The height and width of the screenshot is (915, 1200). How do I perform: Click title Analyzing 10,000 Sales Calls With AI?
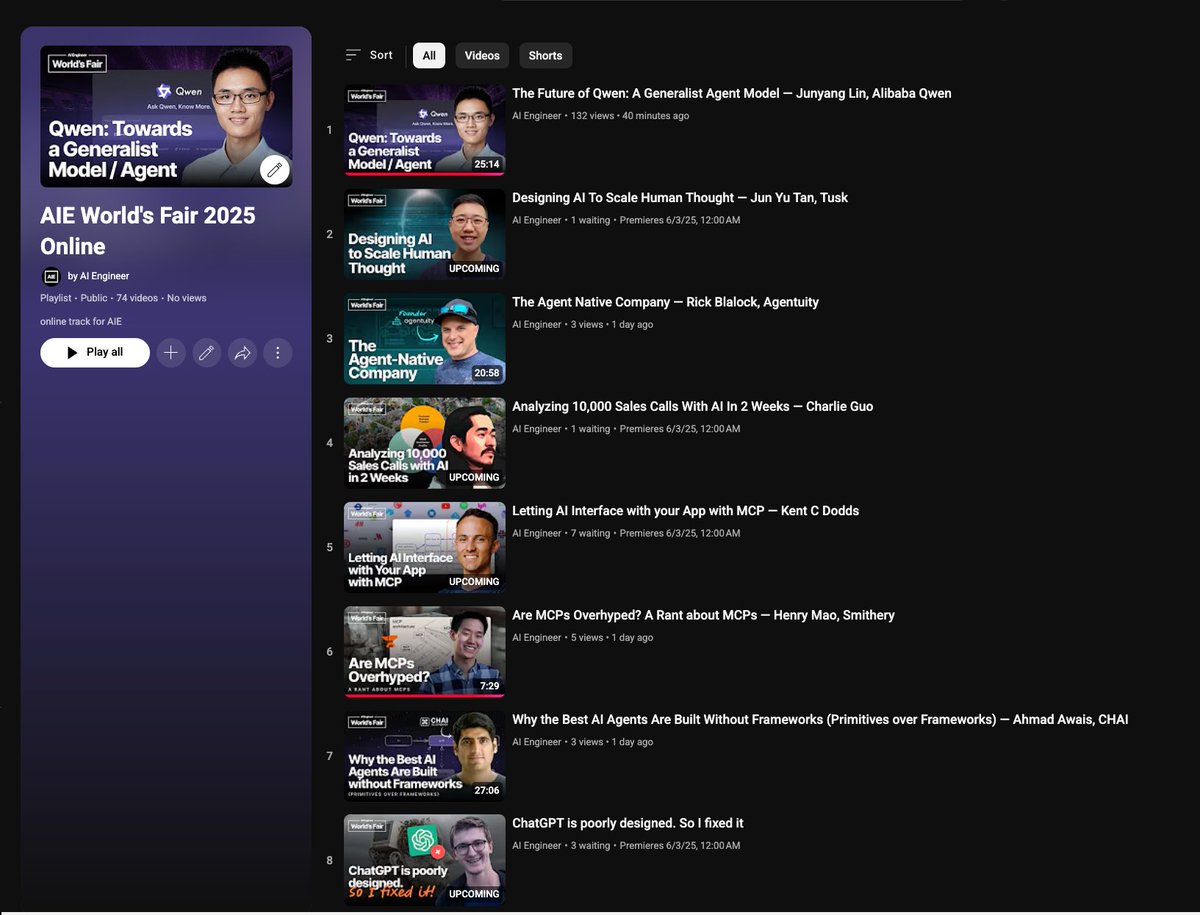click(692, 406)
